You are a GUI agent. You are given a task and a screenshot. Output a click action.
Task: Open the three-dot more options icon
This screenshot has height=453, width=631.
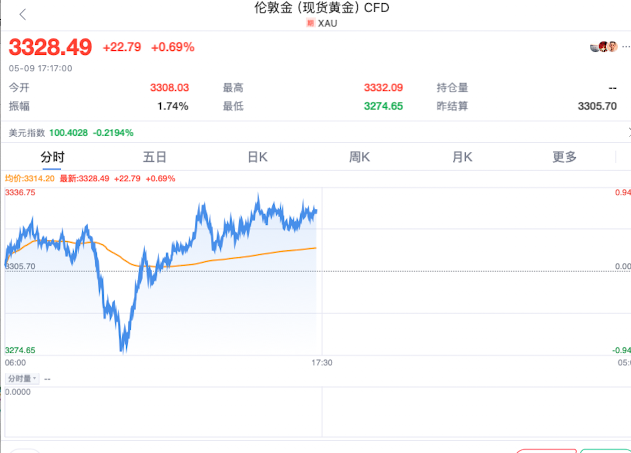626,47
